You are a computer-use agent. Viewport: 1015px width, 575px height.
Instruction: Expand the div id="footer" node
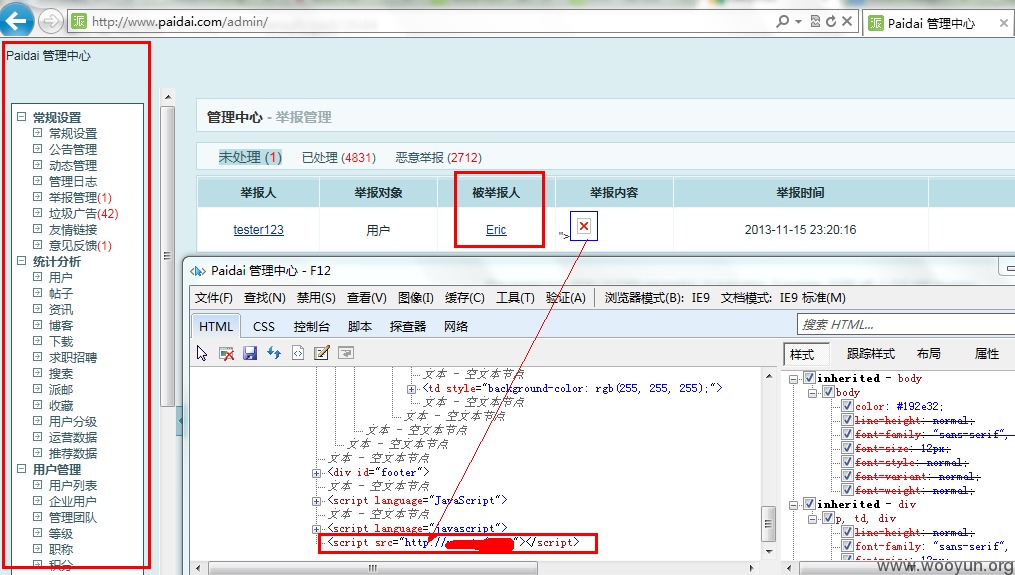point(317,473)
